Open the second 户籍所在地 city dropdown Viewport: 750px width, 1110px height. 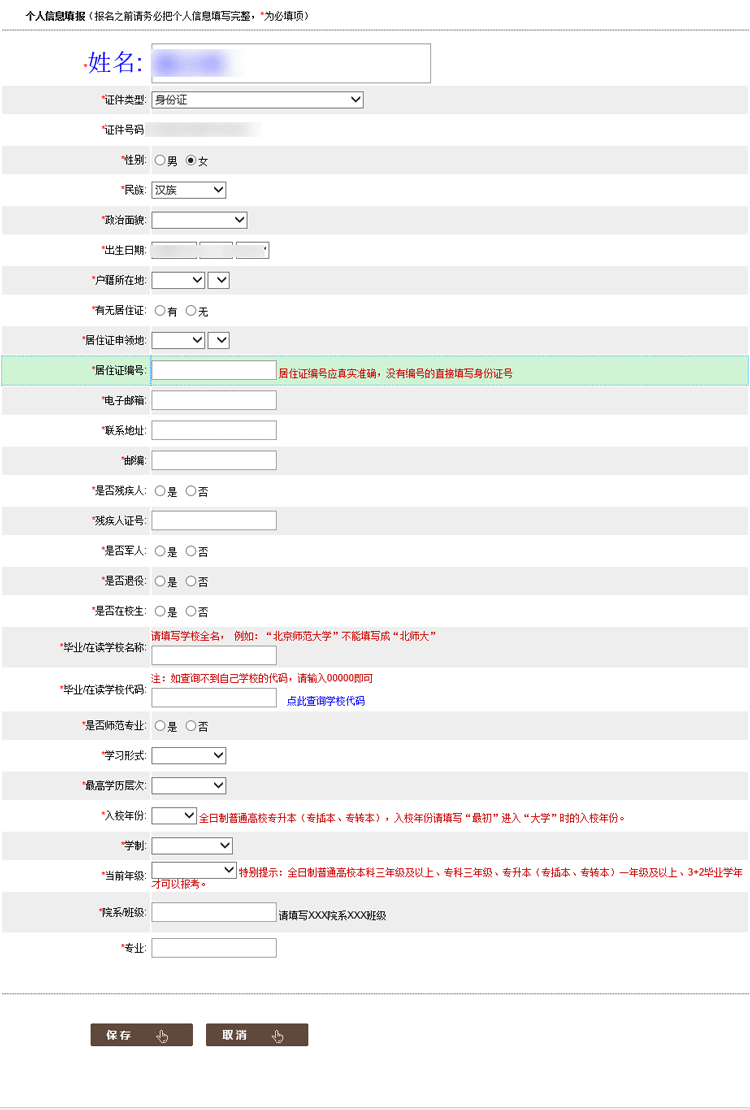tap(219, 280)
